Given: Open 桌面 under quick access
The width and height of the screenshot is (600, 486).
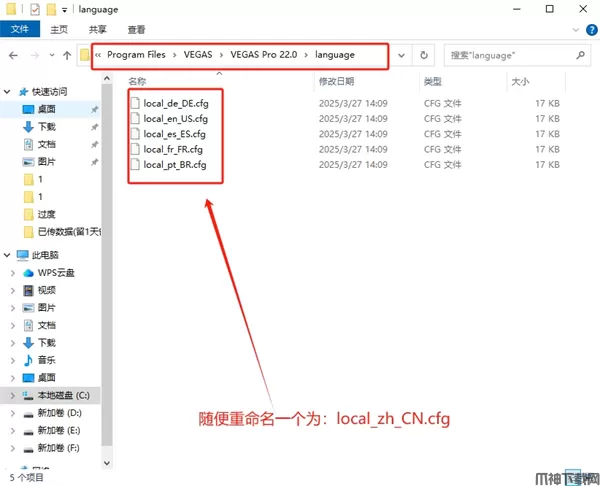Looking at the screenshot, I should coord(46,109).
